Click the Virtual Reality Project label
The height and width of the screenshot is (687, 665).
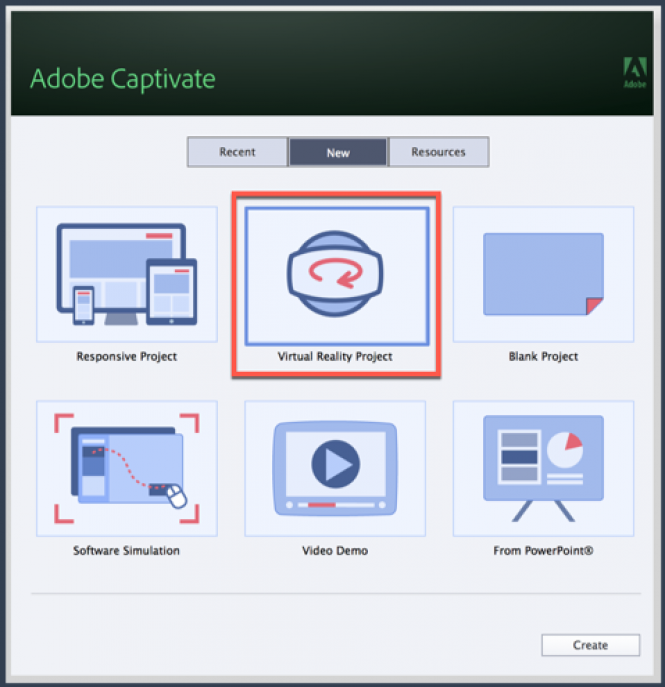tap(335, 357)
